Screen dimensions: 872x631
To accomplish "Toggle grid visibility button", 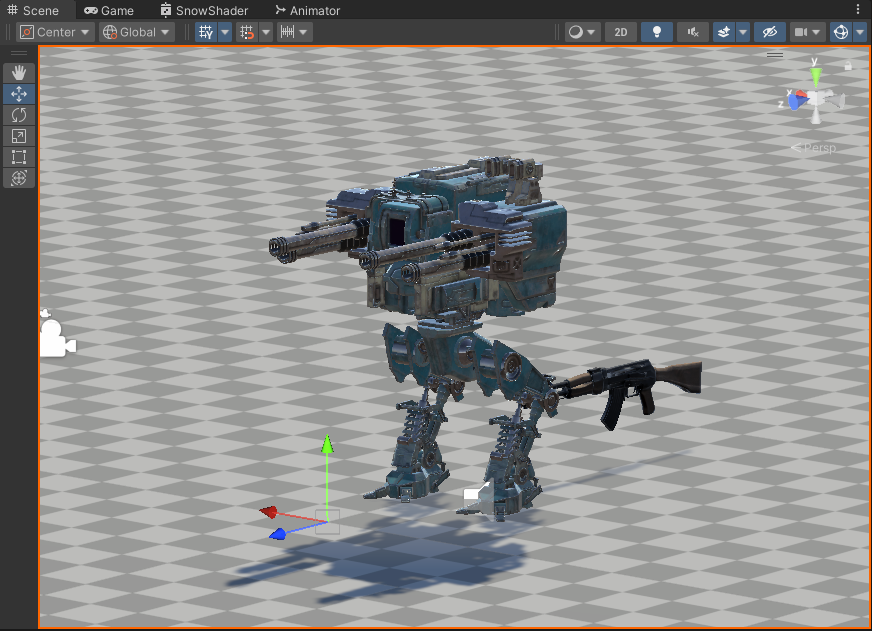I will click(206, 32).
